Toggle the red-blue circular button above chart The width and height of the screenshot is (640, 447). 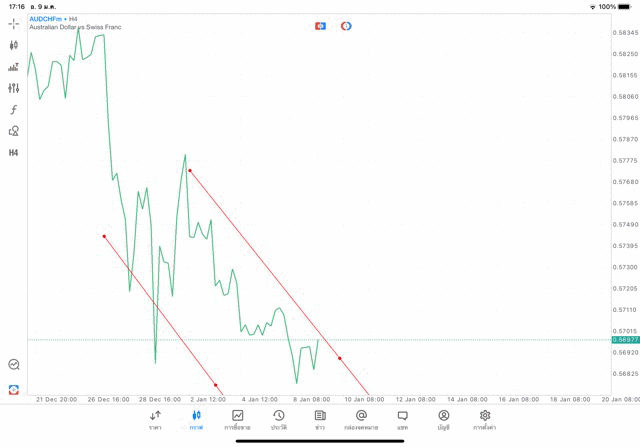pos(346,26)
